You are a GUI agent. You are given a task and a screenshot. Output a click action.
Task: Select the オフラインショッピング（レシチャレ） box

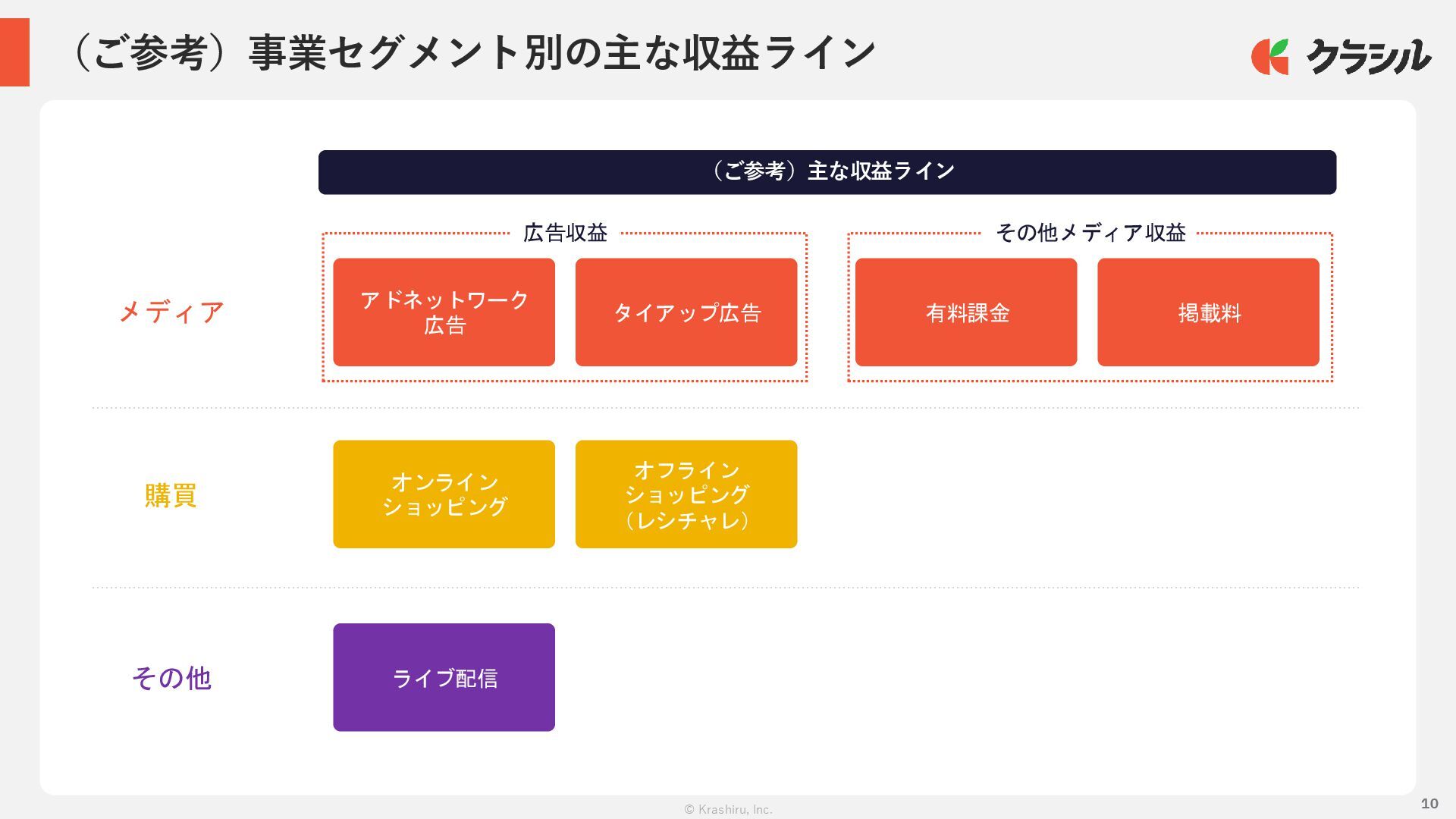coord(686,494)
